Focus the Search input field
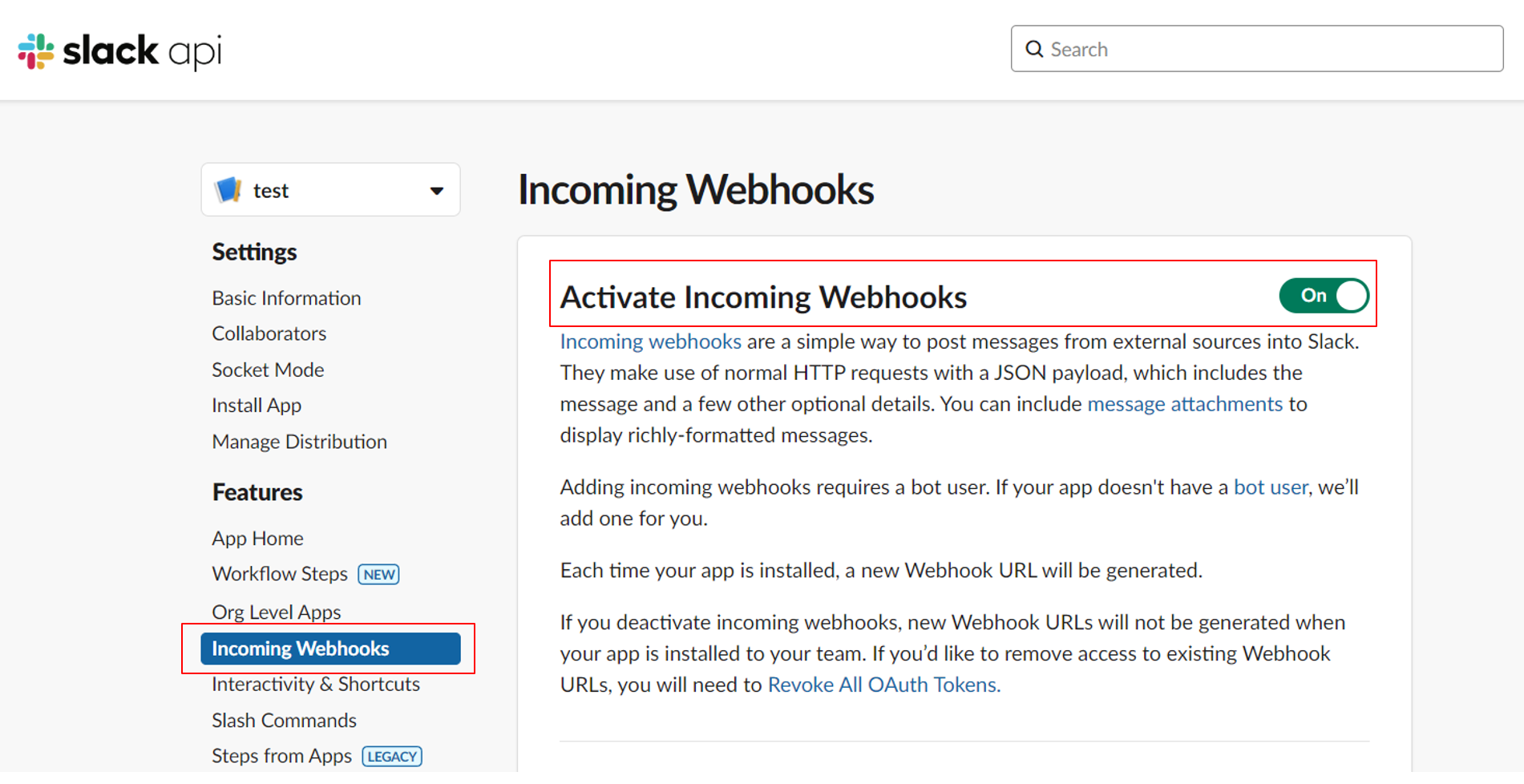Viewport: 1524px width, 784px height. point(1267,50)
